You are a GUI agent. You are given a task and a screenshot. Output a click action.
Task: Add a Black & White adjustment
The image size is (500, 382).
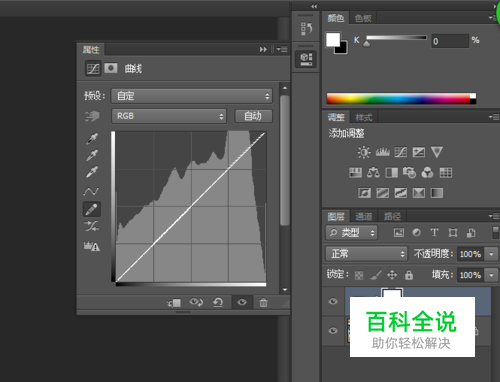click(x=391, y=173)
